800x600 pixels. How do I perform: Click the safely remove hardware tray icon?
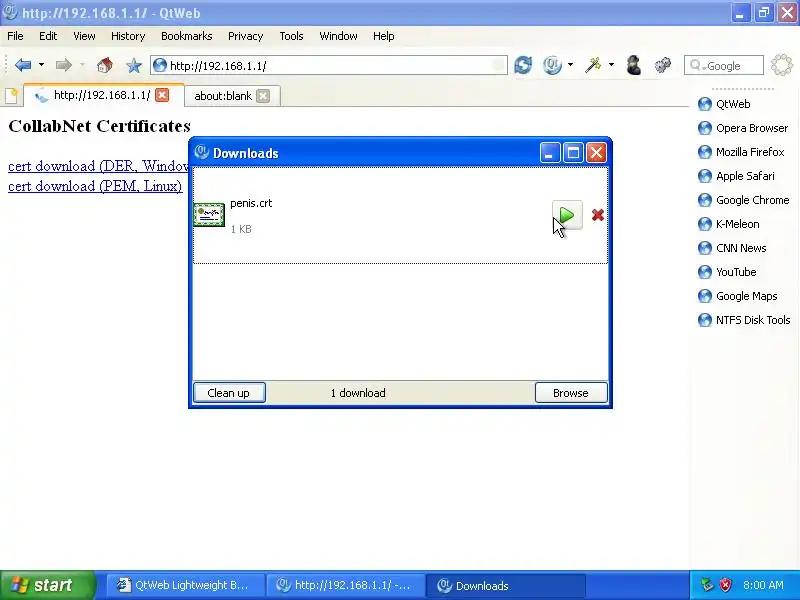707,585
